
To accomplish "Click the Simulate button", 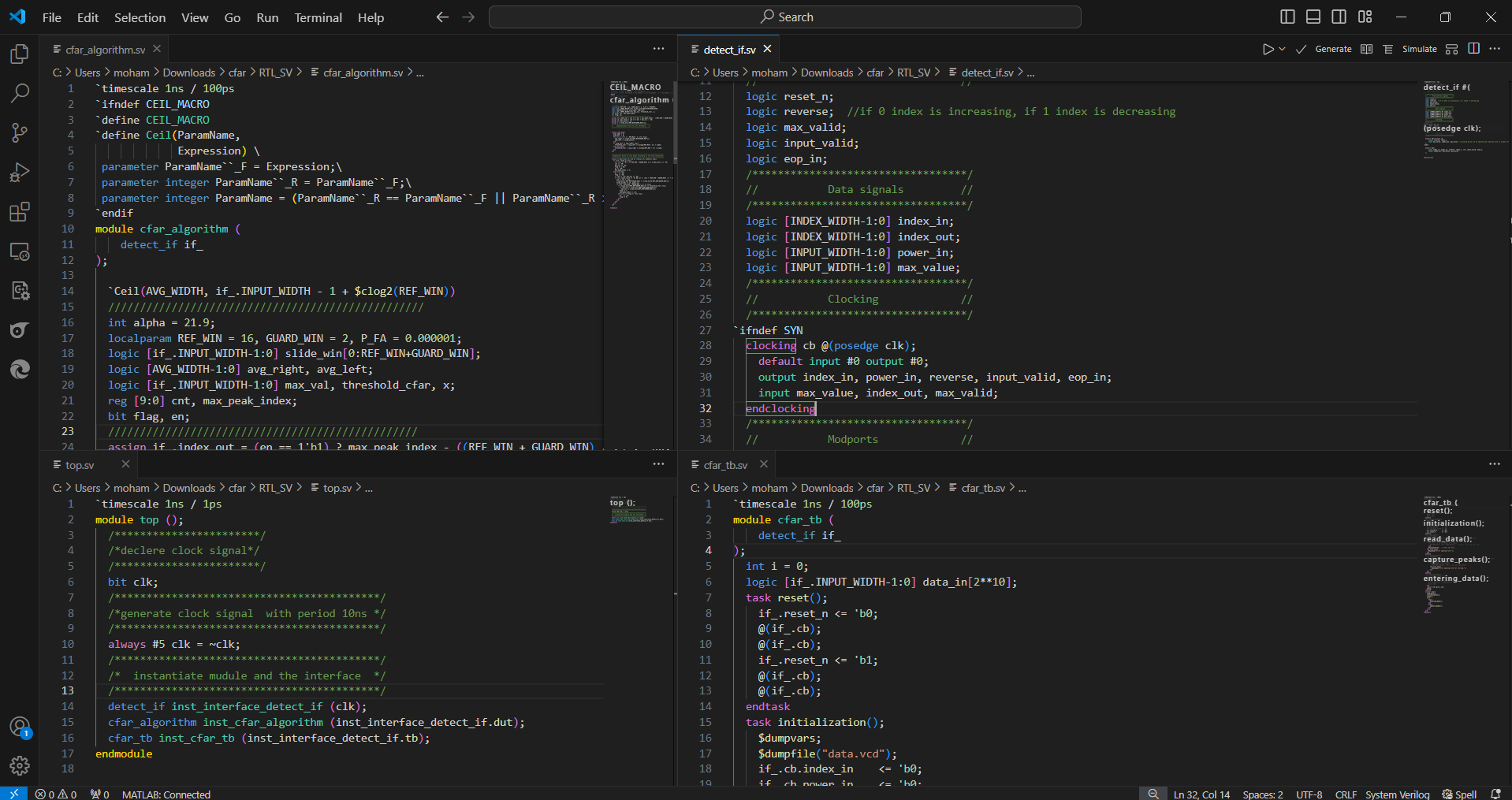I will [x=1419, y=49].
